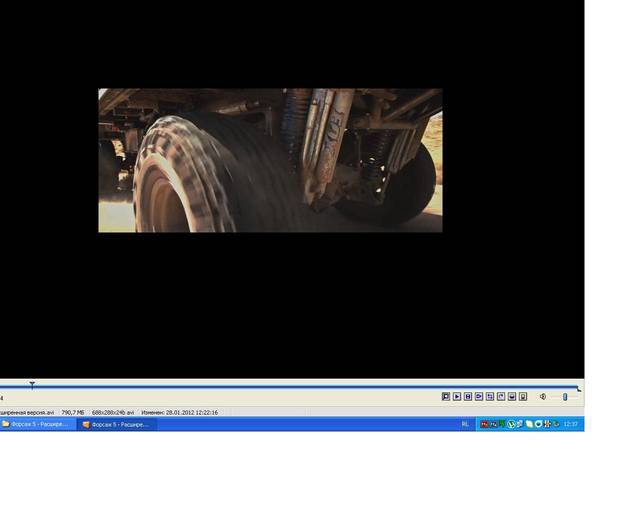Click the stop/pause button after the play button
Screen dimensions: 640x512
click(x=468, y=396)
